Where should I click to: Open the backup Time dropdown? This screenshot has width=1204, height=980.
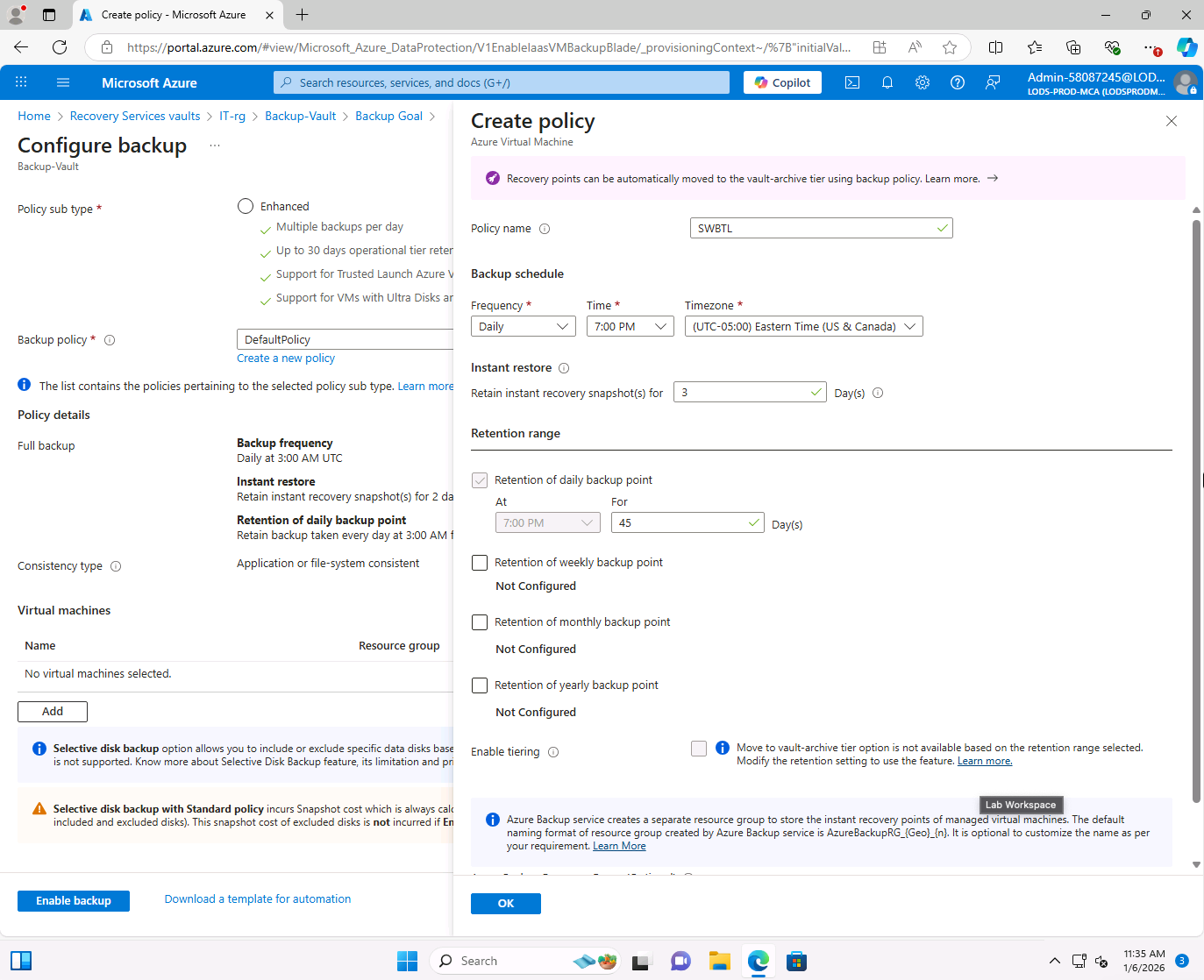(x=630, y=327)
